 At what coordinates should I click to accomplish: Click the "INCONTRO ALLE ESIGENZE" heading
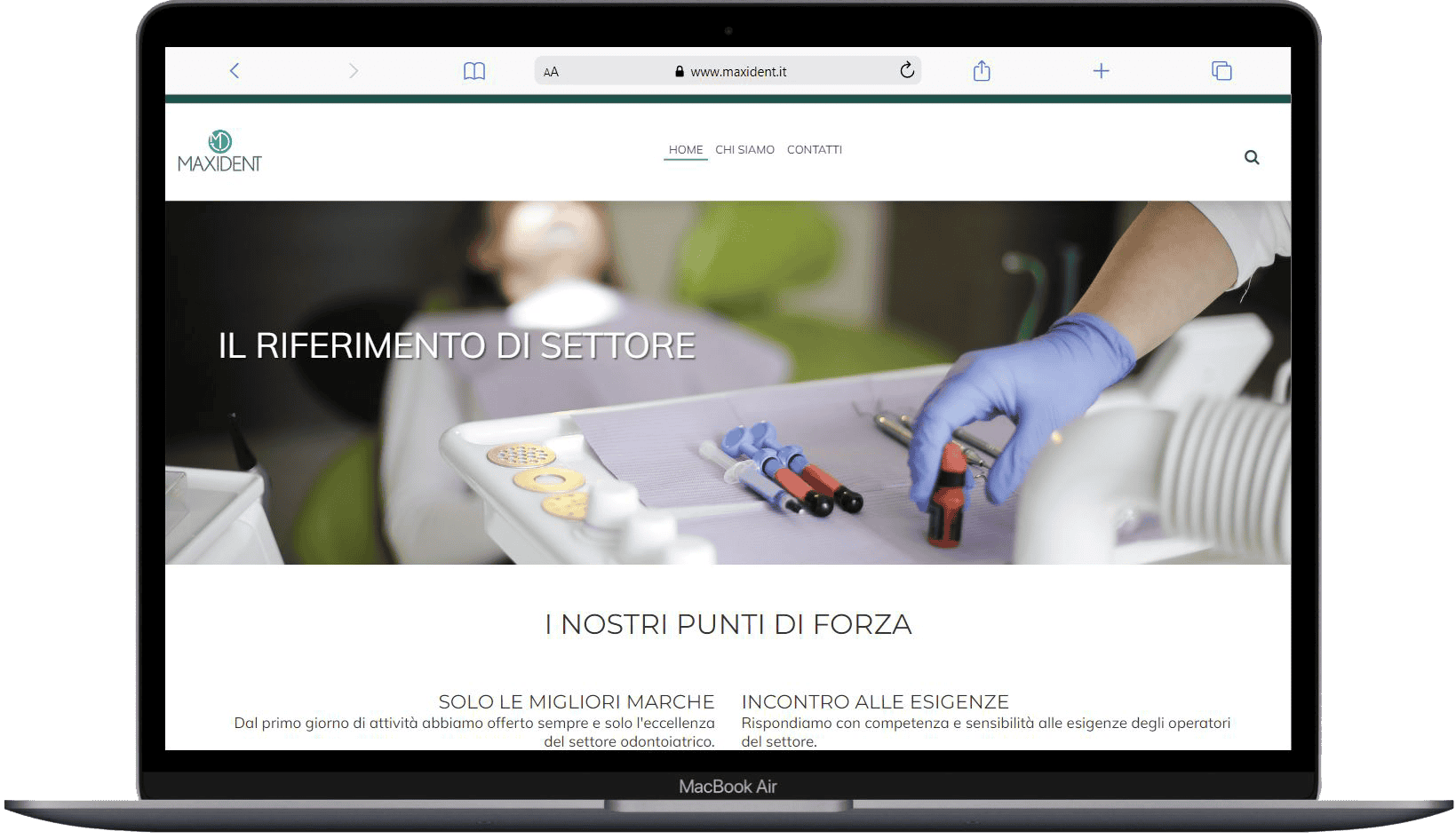pyautogui.click(x=875, y=701)
